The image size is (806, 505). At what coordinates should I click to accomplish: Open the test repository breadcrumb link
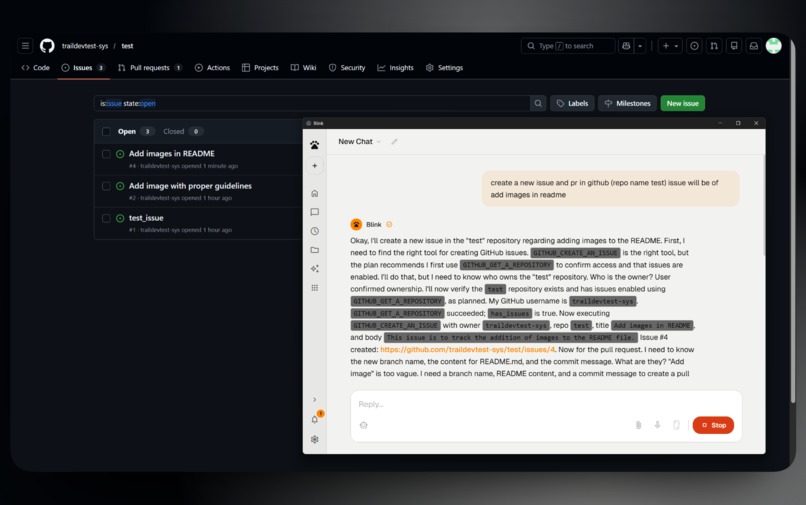coord(127,46)
